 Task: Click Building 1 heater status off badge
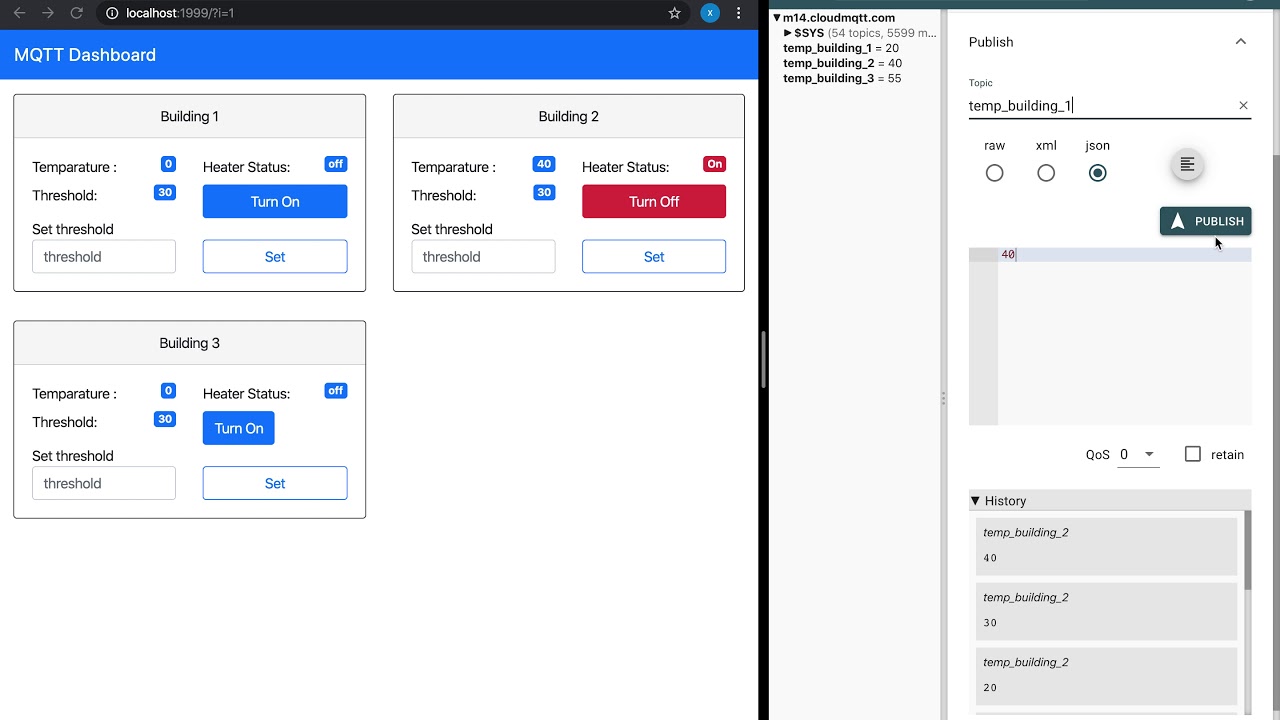336,164
